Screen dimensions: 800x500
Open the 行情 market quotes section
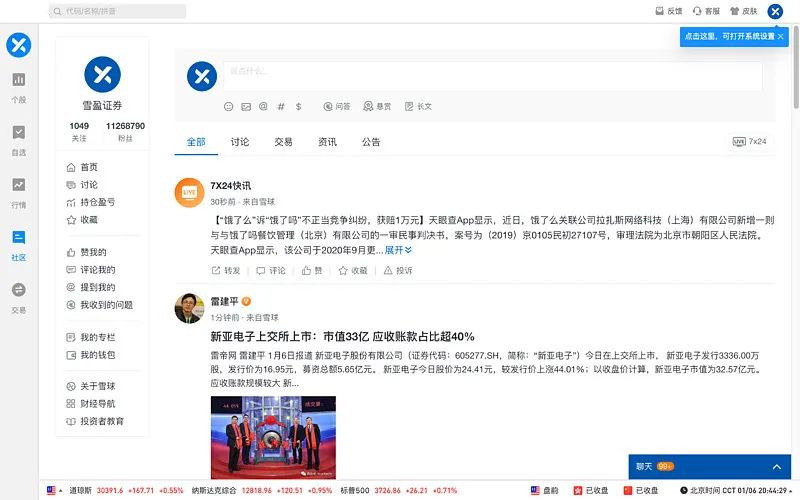[x=19, y=193]
